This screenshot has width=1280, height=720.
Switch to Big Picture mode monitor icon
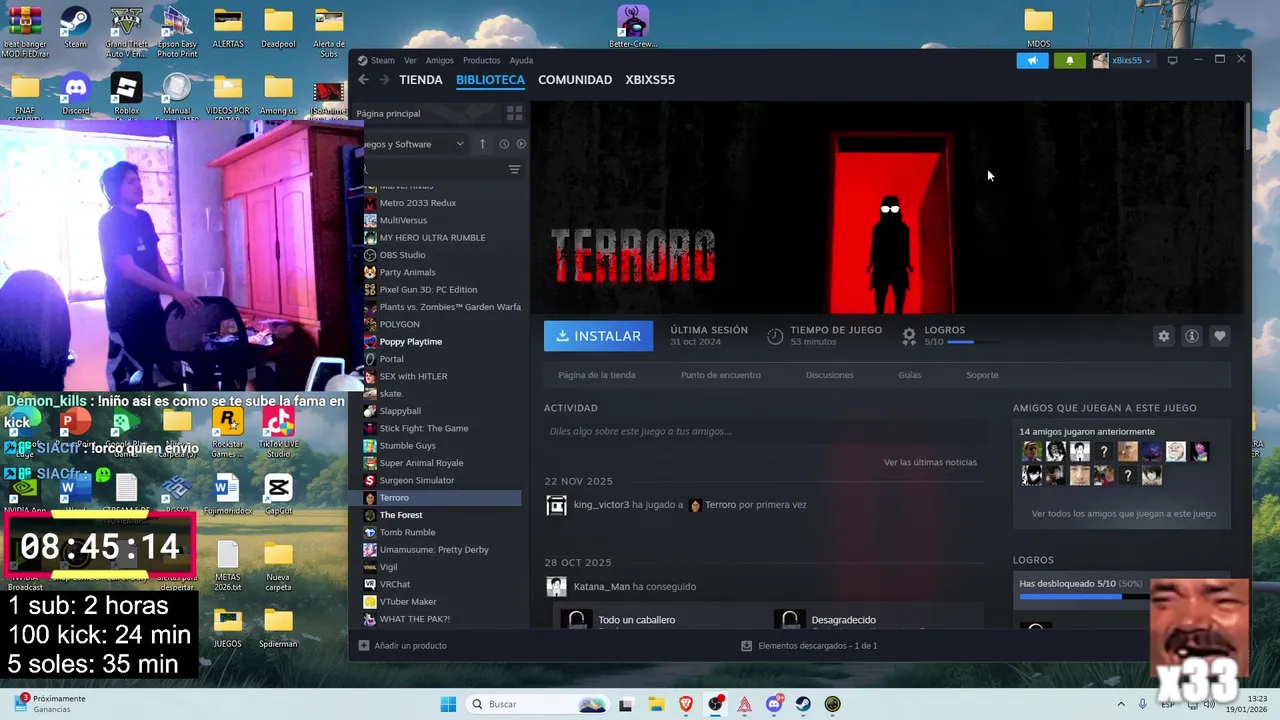coord(1173,60)
